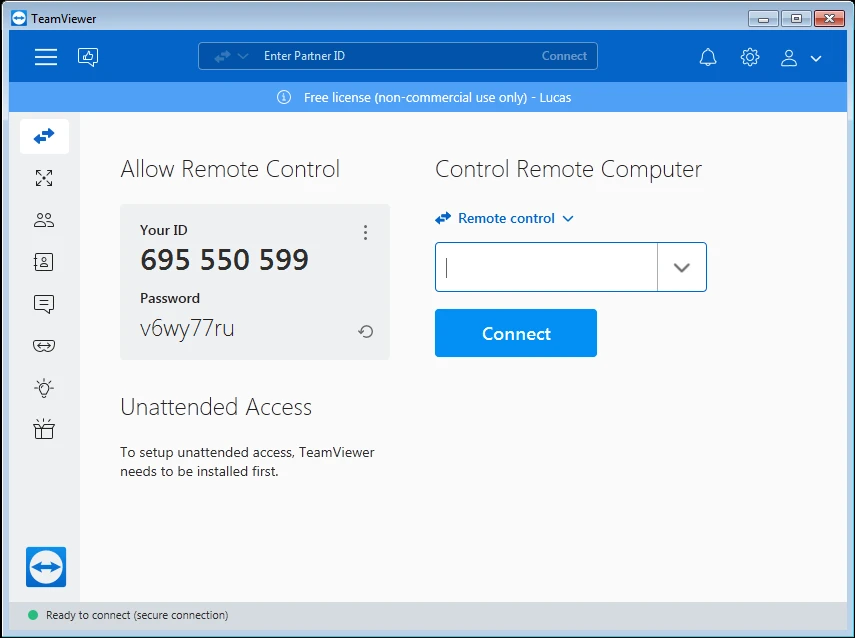
Task: Expand the Remote control mode dropdown
Action: pos(505,219)
